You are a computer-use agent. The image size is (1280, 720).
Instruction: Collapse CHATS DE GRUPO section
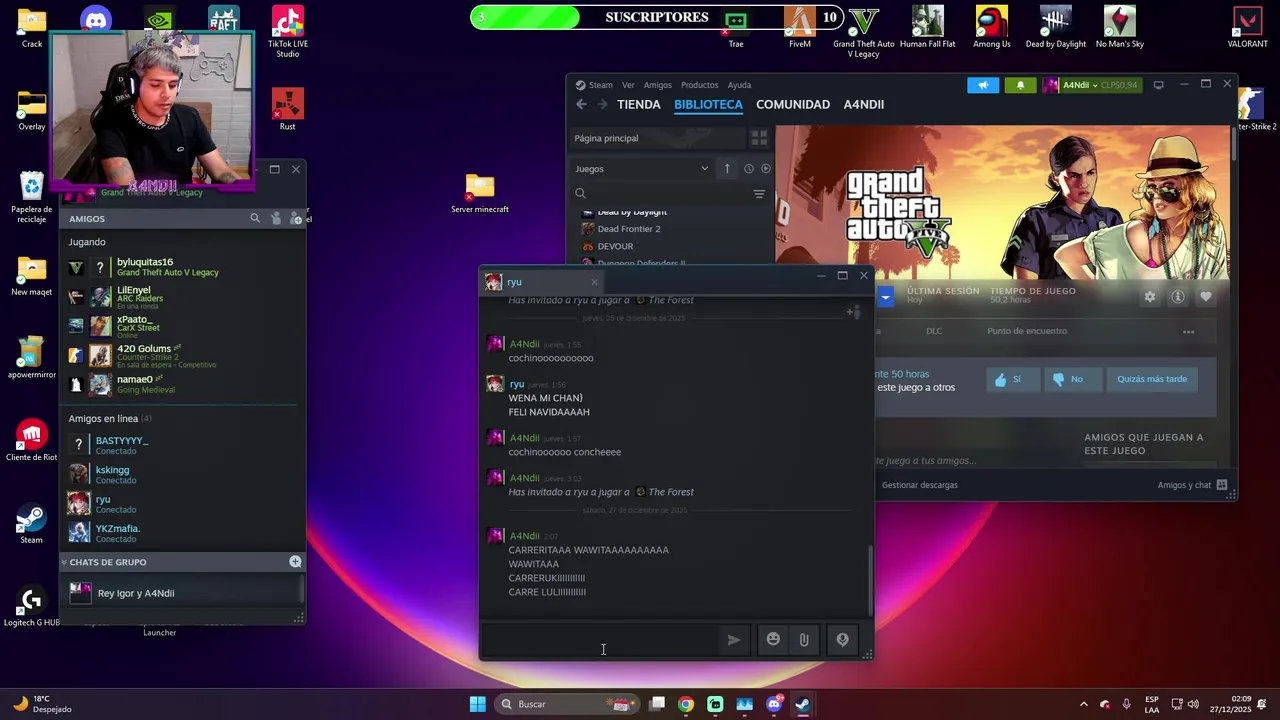64,562
